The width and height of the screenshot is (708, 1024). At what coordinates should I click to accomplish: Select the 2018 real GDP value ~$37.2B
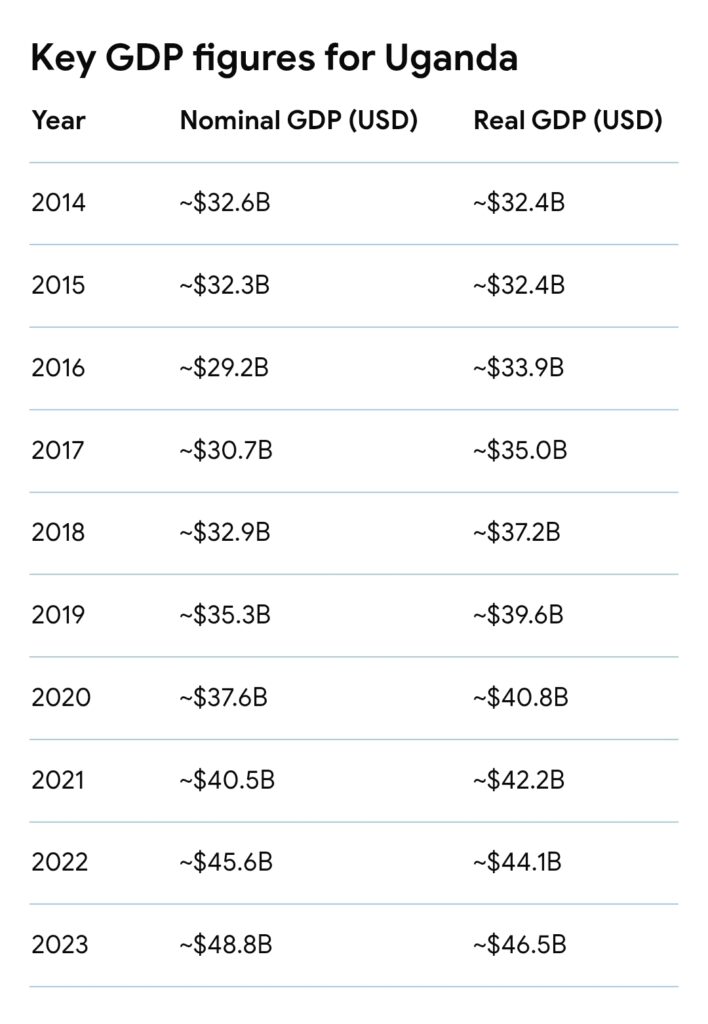coord(517,532)
